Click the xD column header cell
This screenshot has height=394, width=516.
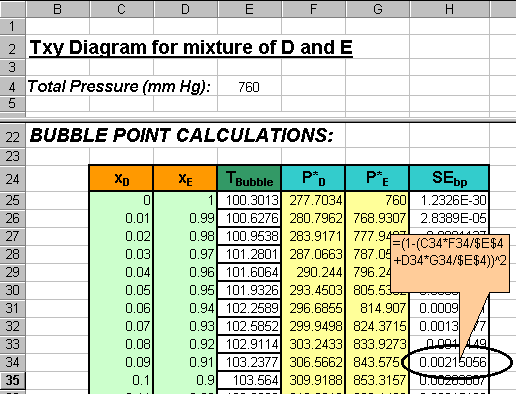click(121, 178)
